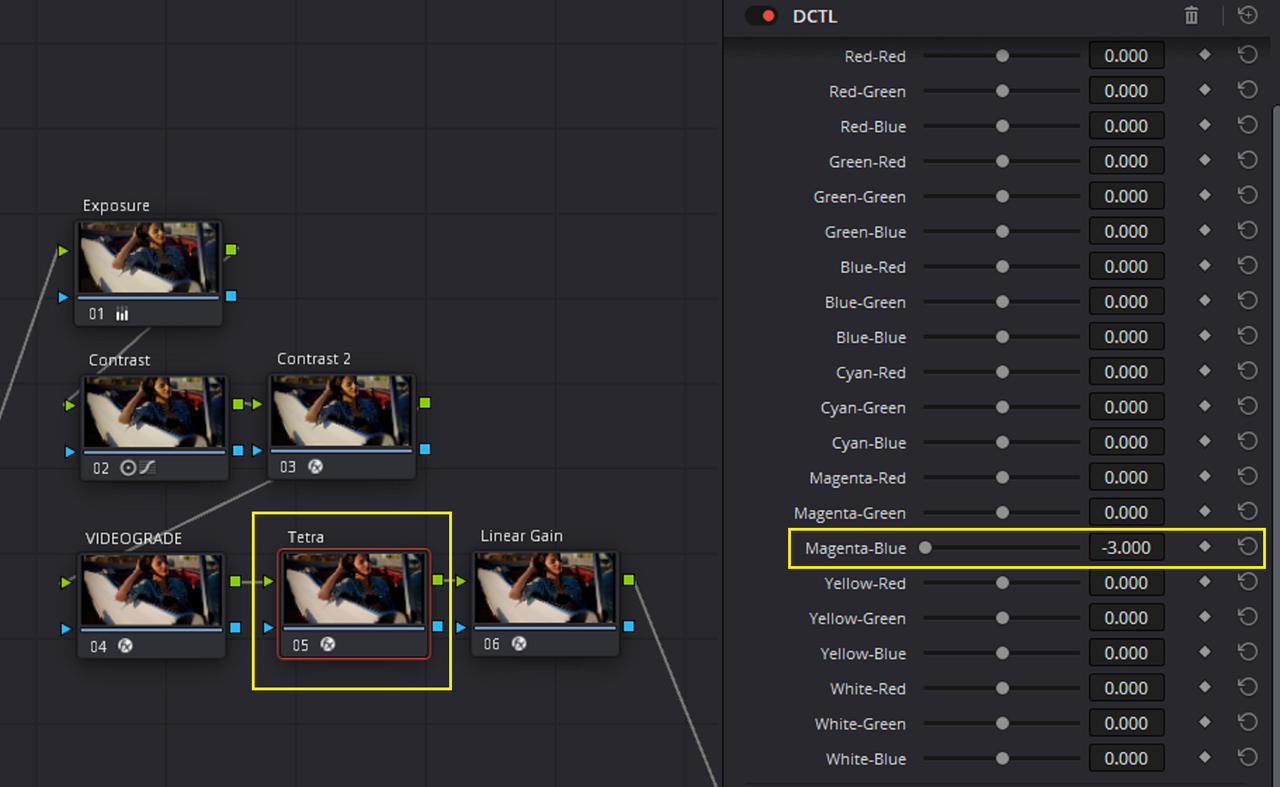Click the Magenta-Blue slider handle

point(925,547)
